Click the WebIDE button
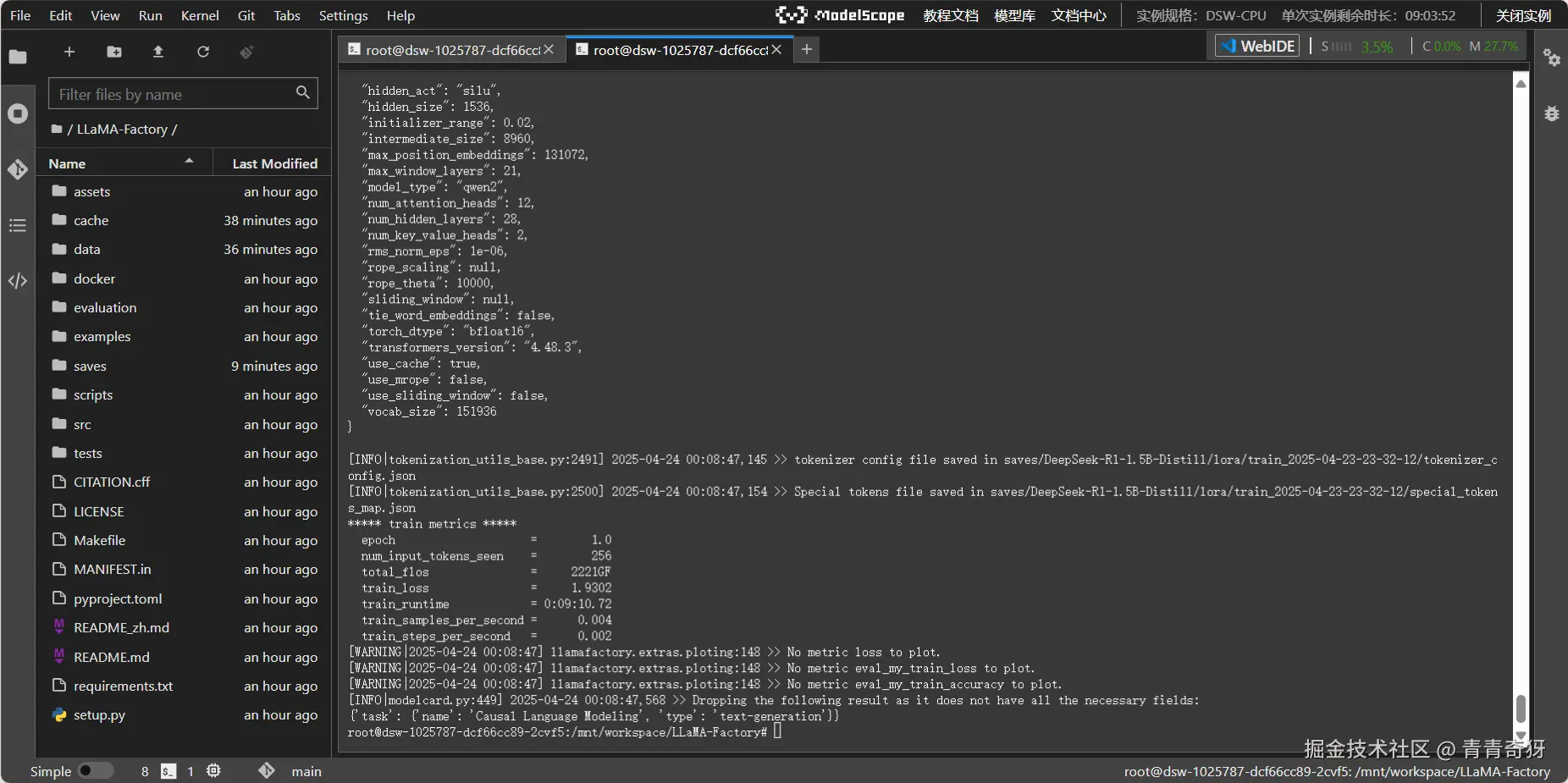The image size is (1568, 783). point(1257,46)
